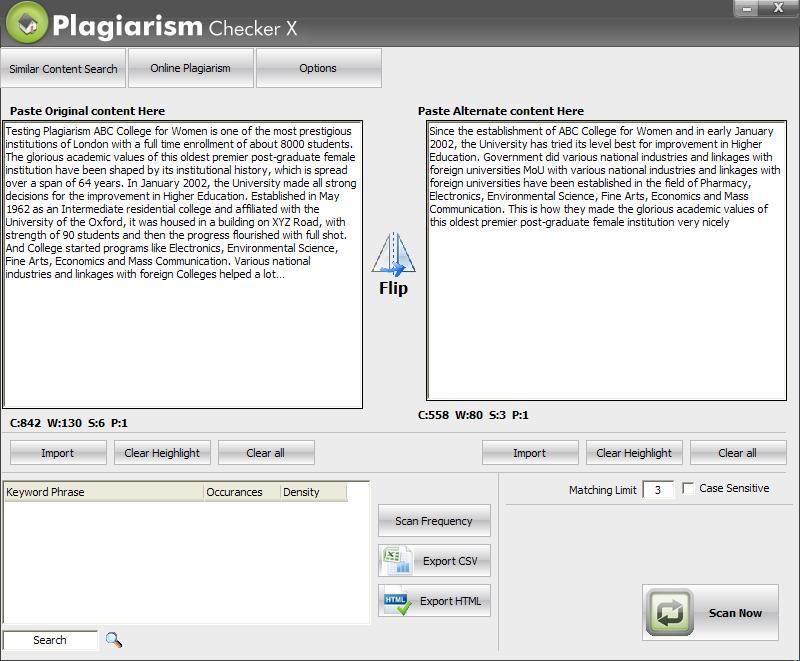Import a file into the alternate content pane
Viewport: 800px width, 661px height.
coord(530,453)
